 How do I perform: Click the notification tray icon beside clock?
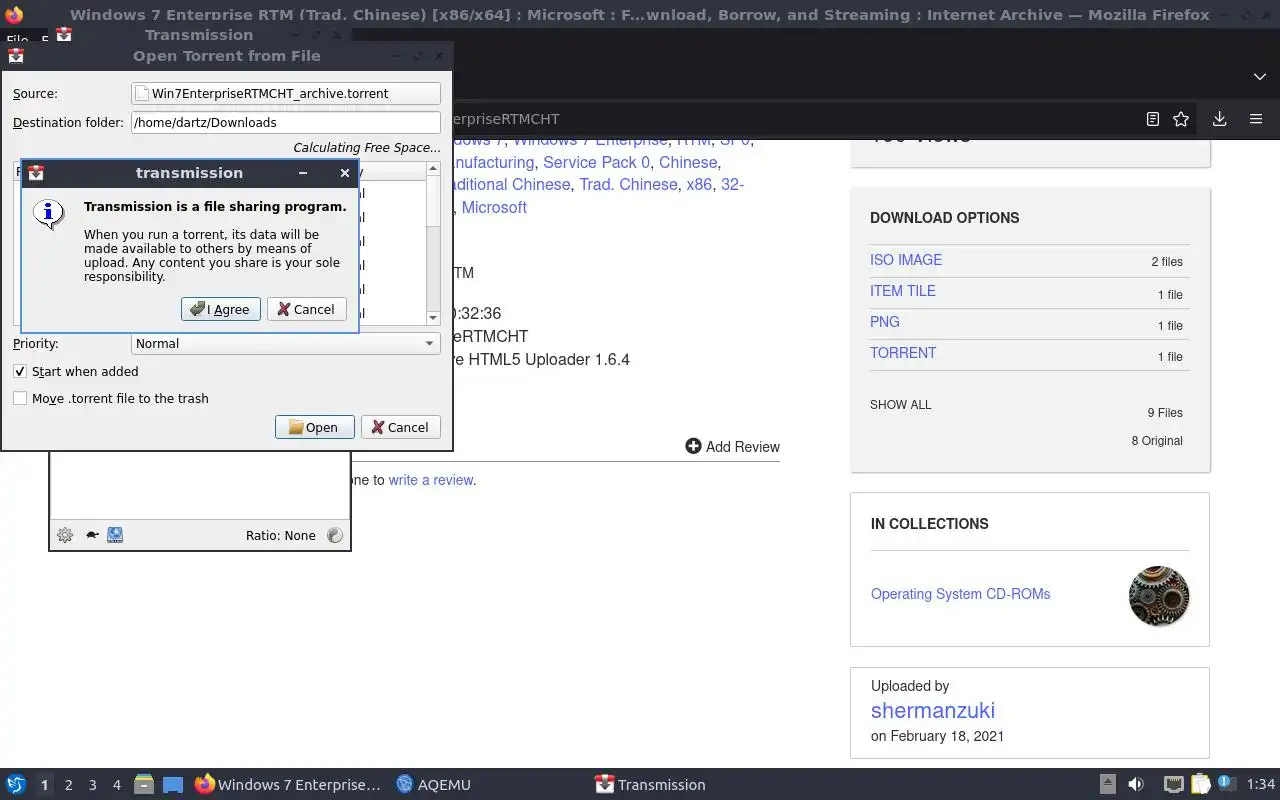[x=1227, y=785]
